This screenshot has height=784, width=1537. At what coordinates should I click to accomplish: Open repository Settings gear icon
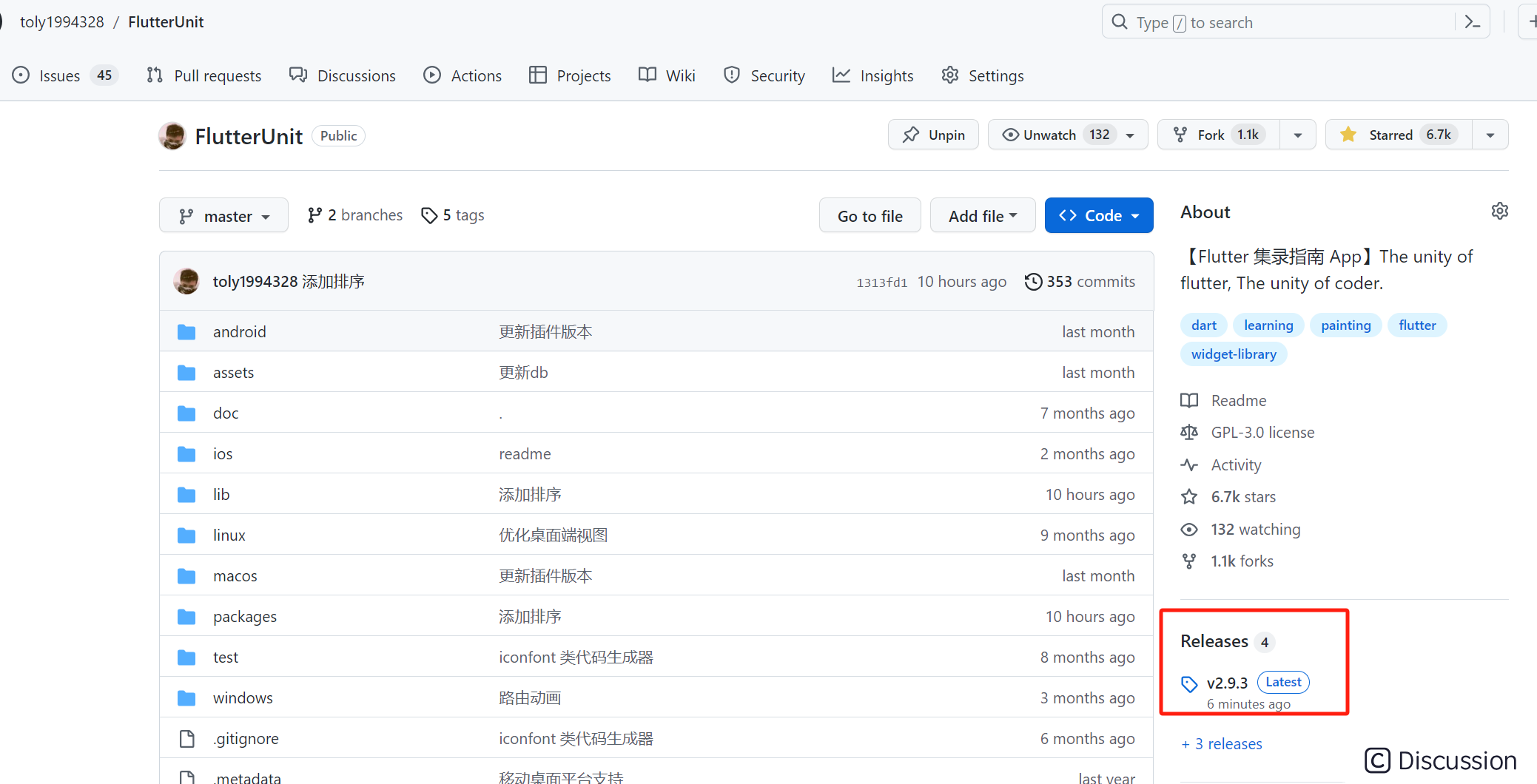pos(950,75)
